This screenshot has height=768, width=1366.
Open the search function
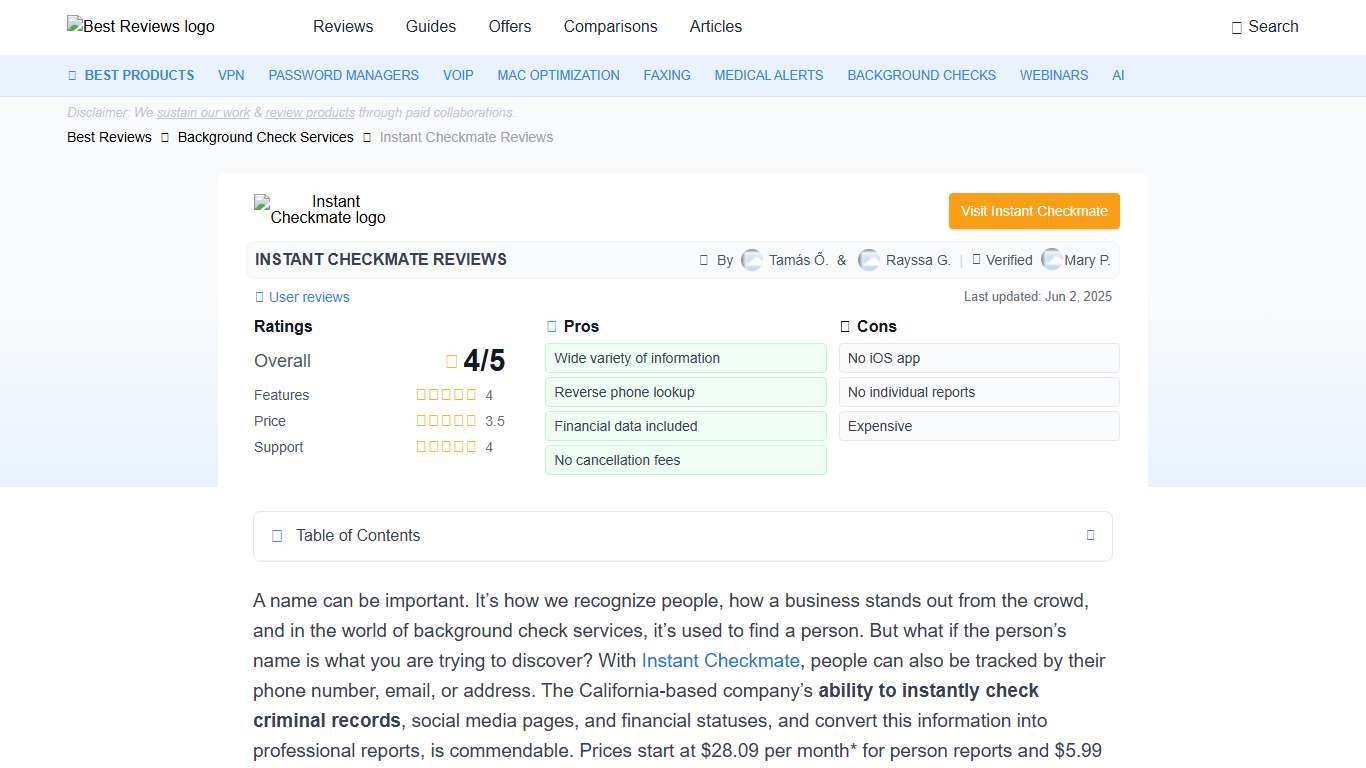tap(1265, 27)
